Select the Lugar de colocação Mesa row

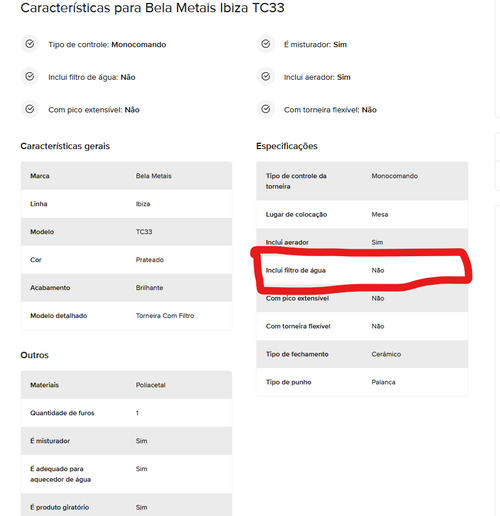click(x=362, y=214)
